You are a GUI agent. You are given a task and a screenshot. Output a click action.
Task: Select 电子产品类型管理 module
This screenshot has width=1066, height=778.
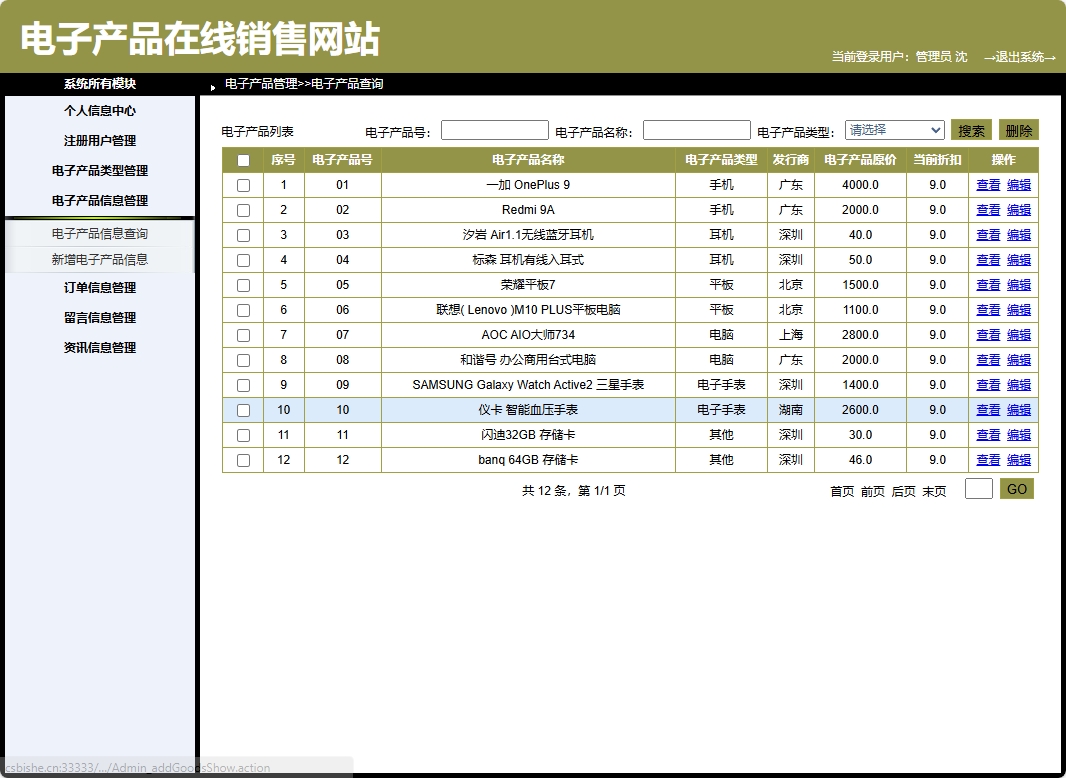[x=100, y=171]
